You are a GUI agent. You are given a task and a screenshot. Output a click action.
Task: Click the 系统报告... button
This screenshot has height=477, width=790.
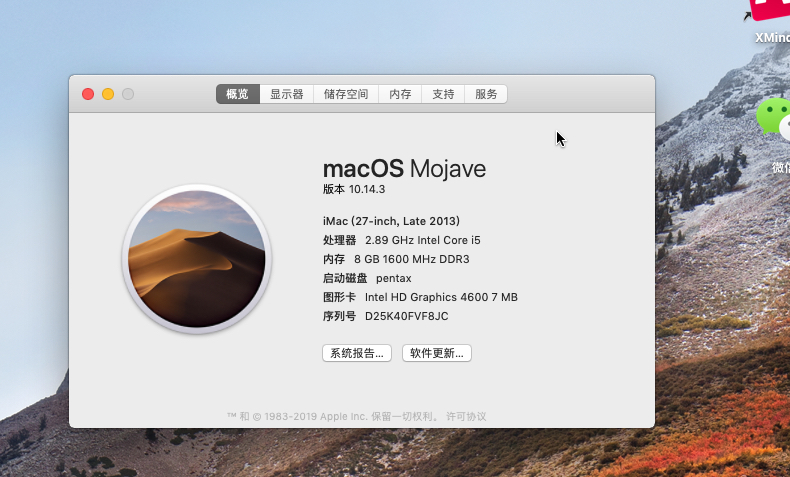point(357,353)
